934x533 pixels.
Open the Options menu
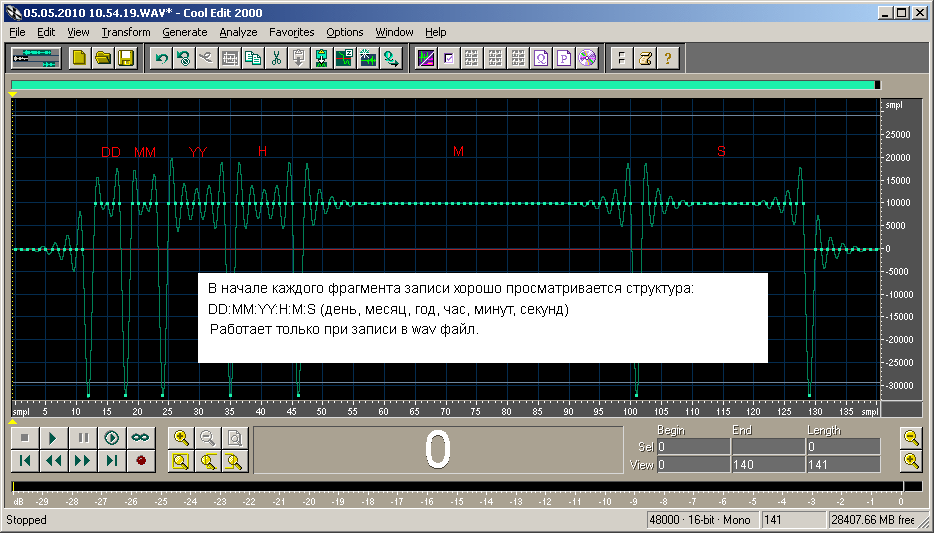tap(344, 32)
